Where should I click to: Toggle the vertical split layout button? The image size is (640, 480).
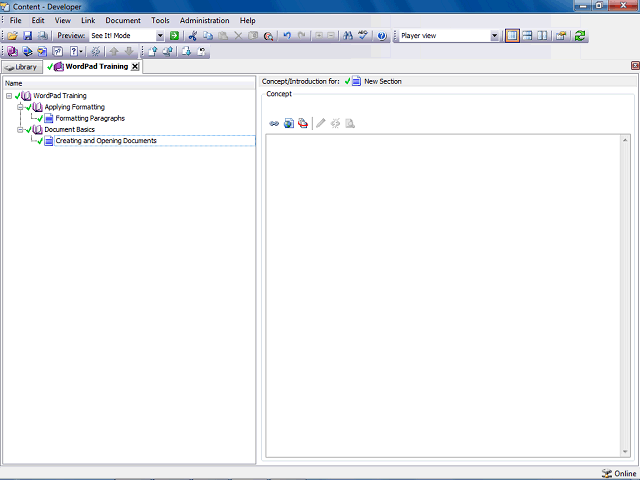[542, 36]
